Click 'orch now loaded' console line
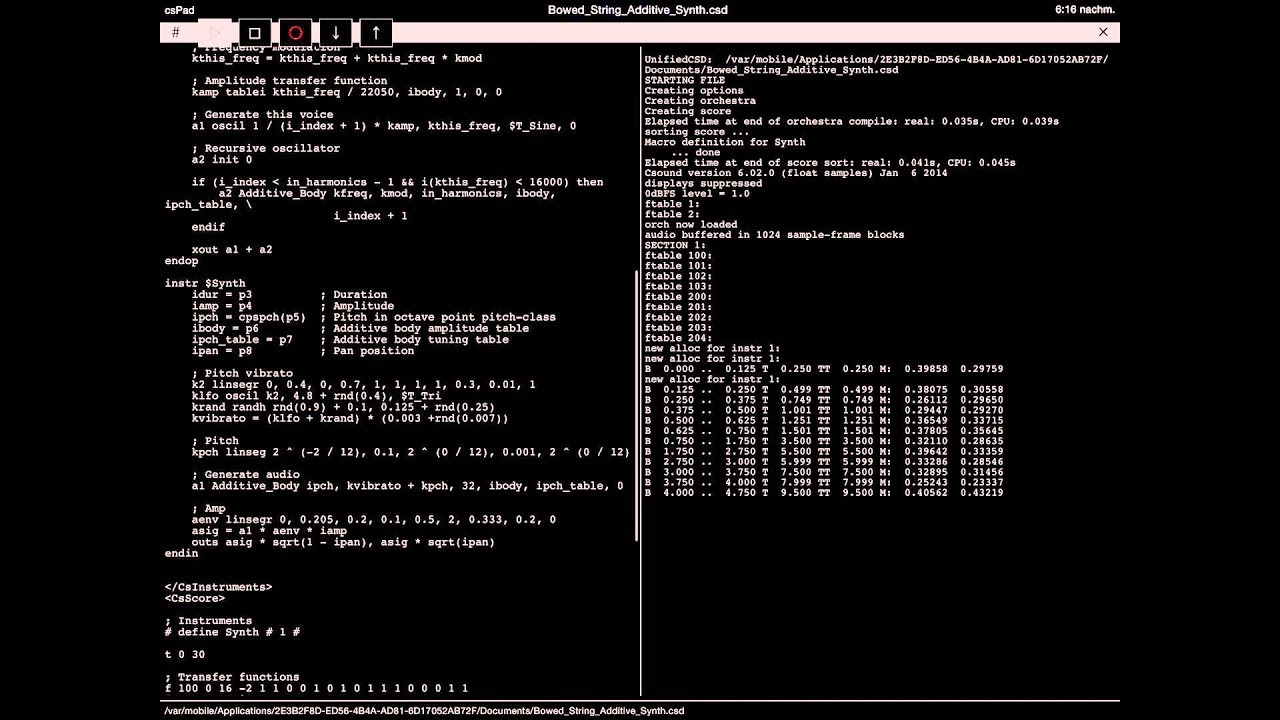The width and height of the screenshot is (1280, 720). [x=691, y=225]
